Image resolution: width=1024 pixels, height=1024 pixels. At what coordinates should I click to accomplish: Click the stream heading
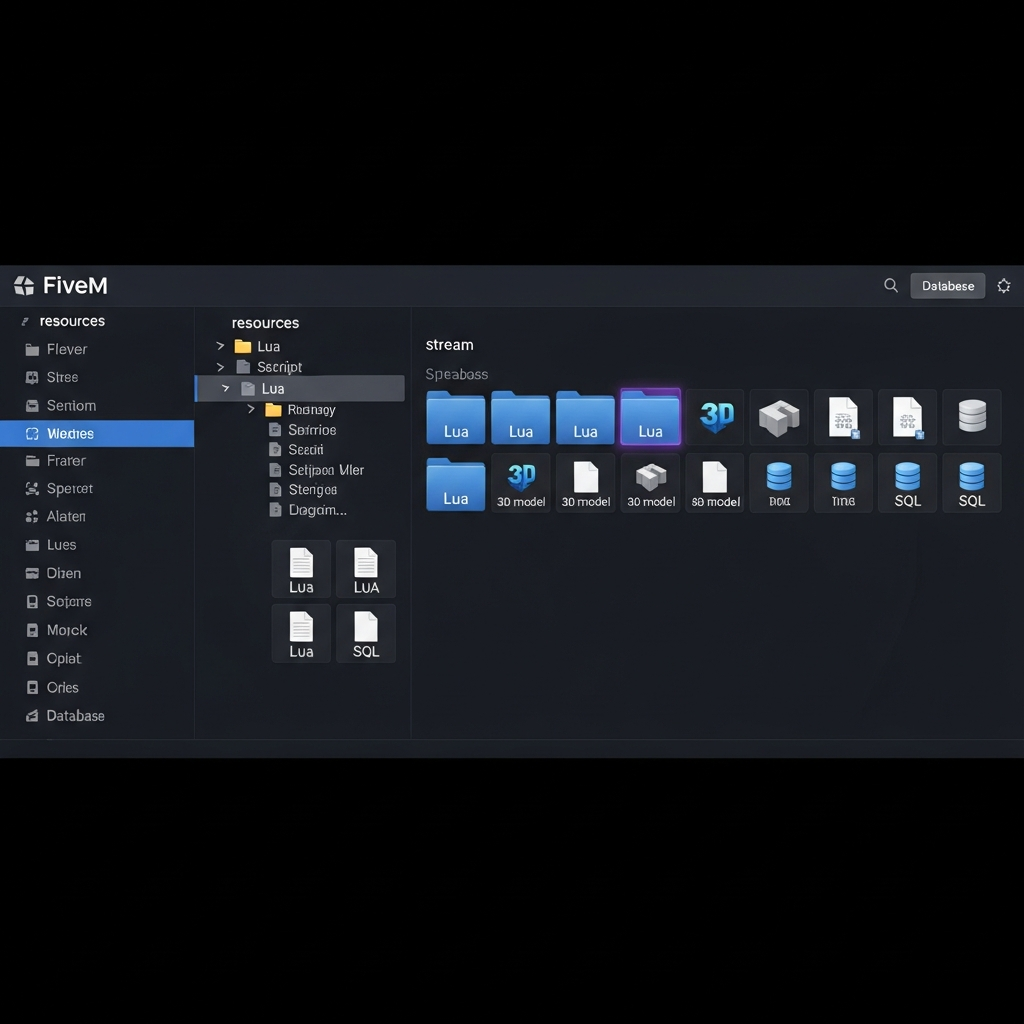pyautogui.click(x=449, y=345)
